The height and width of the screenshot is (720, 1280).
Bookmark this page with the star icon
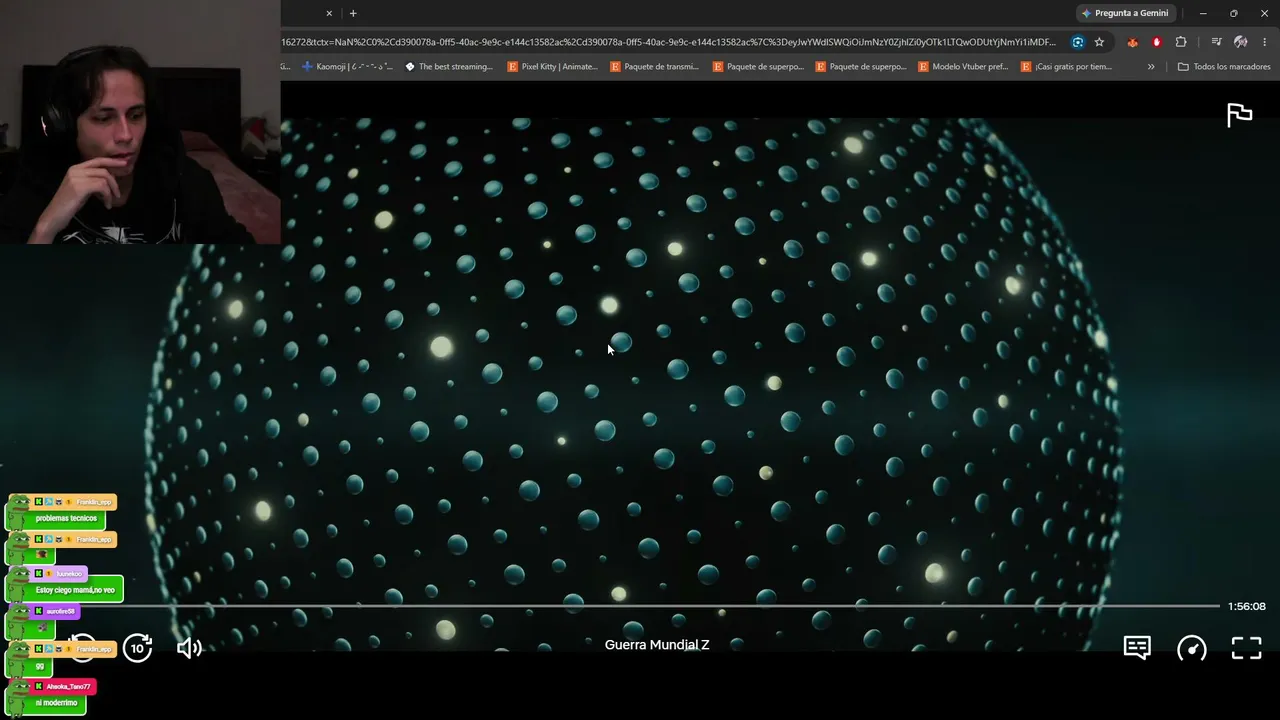coord(1099,42)
